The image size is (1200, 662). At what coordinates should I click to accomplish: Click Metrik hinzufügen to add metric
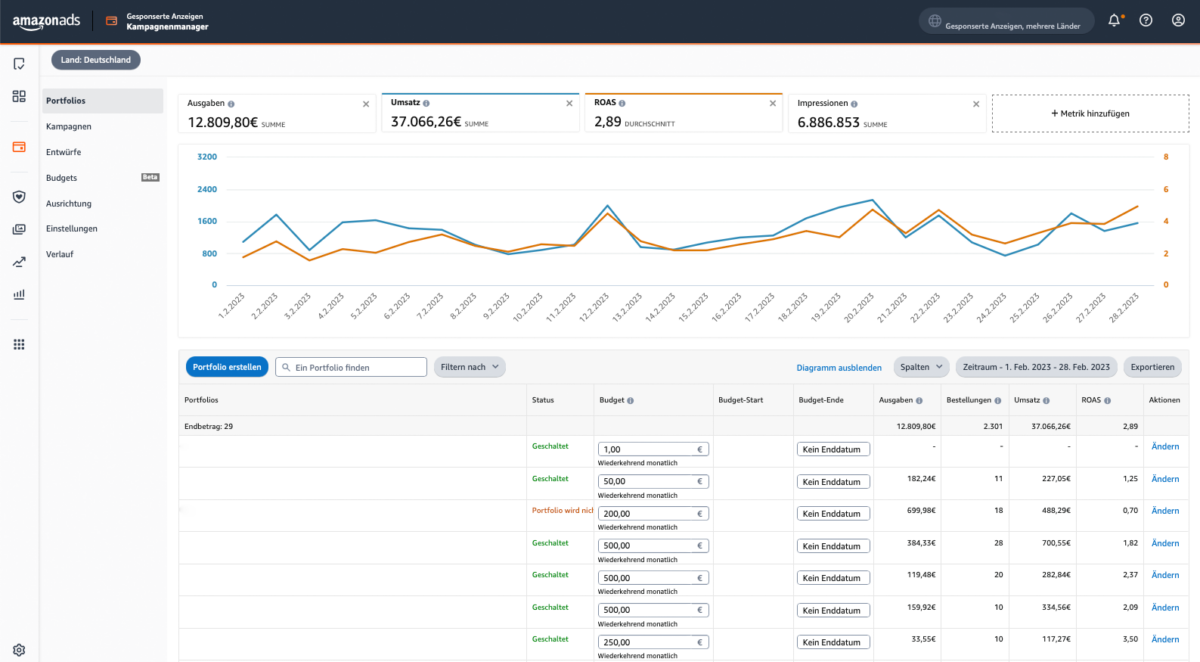point(1090,114)
